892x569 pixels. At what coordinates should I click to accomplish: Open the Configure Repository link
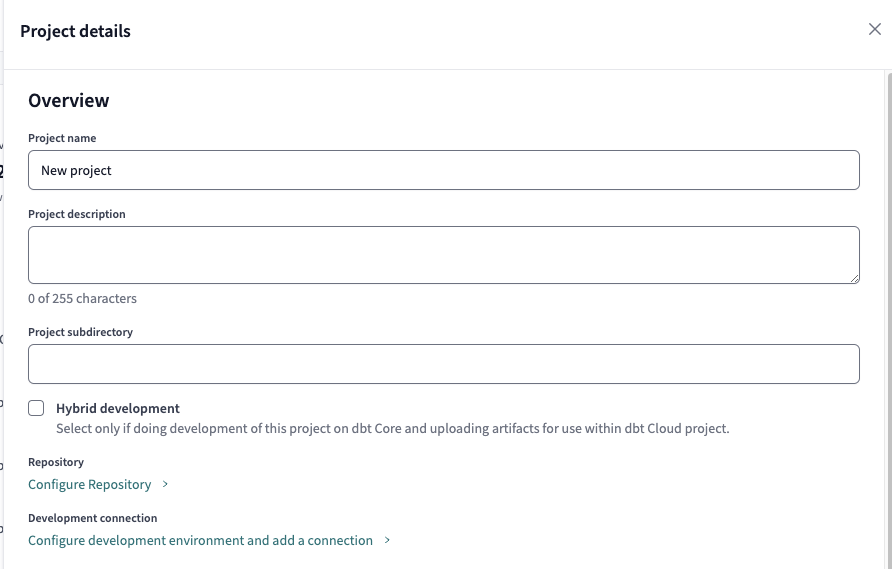click(90, 485)
